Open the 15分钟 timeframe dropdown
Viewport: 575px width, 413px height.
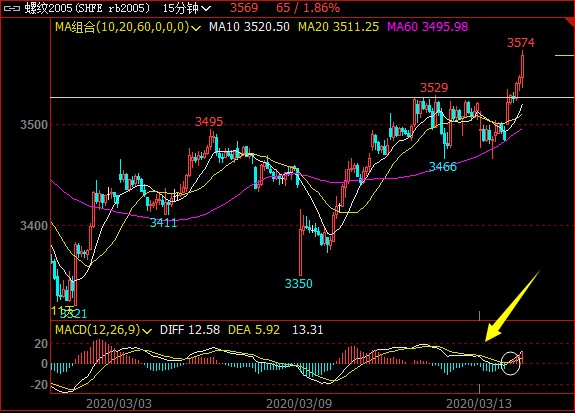(x=186, y=8)
